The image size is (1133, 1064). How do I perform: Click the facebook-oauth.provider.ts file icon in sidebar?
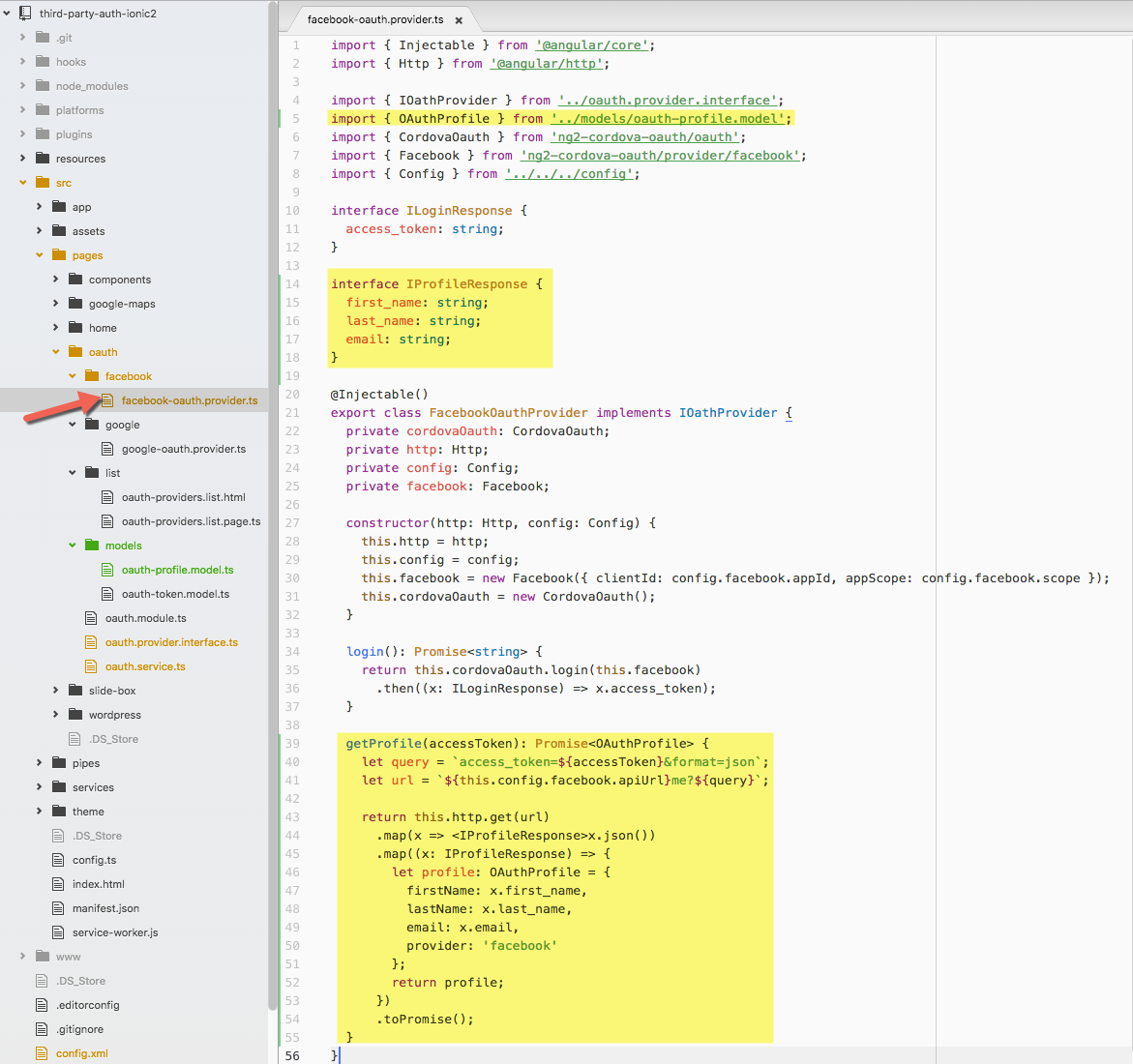tap(107, 400)
